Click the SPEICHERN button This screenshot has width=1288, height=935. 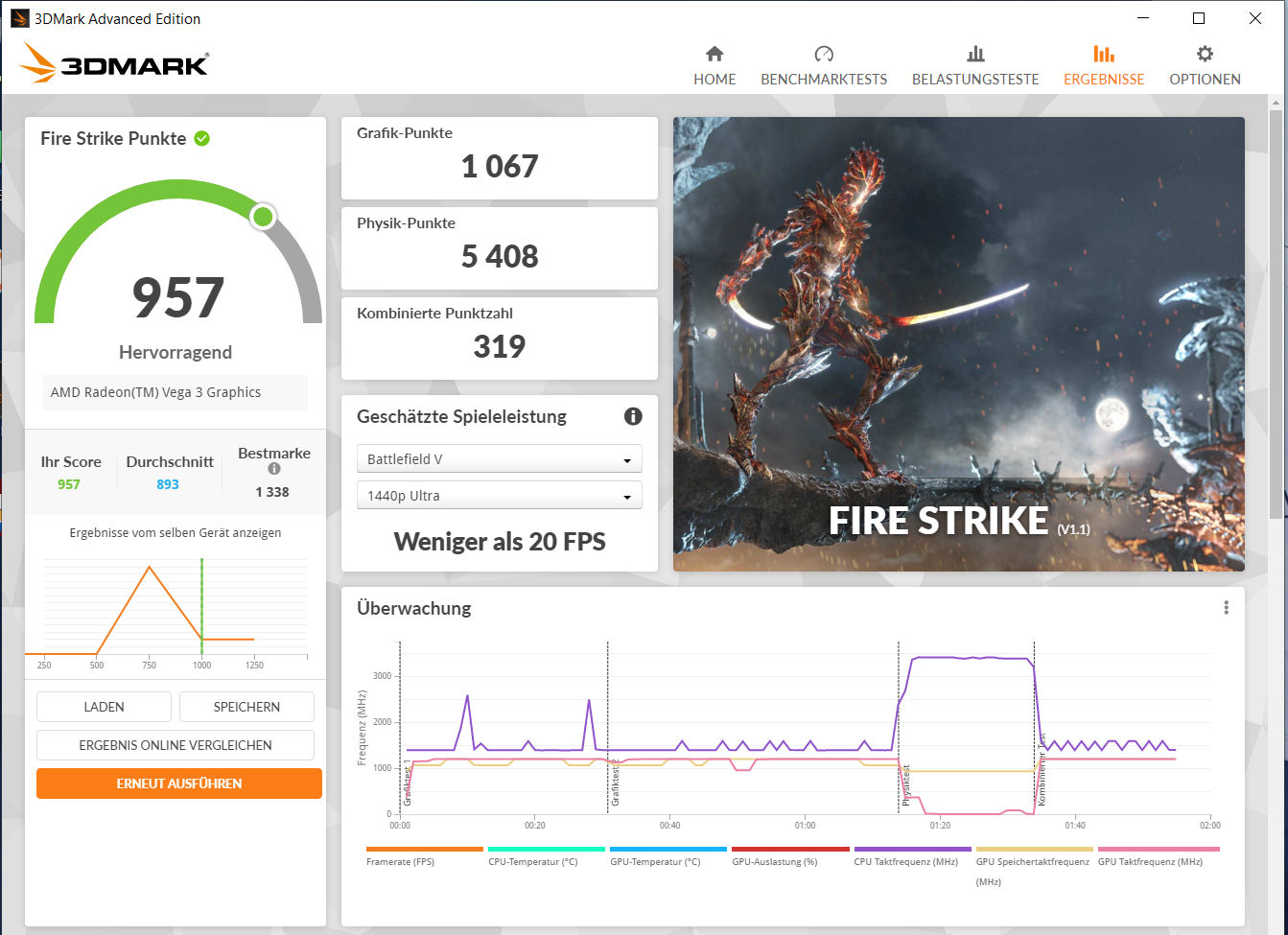click(x=246, y=707)
